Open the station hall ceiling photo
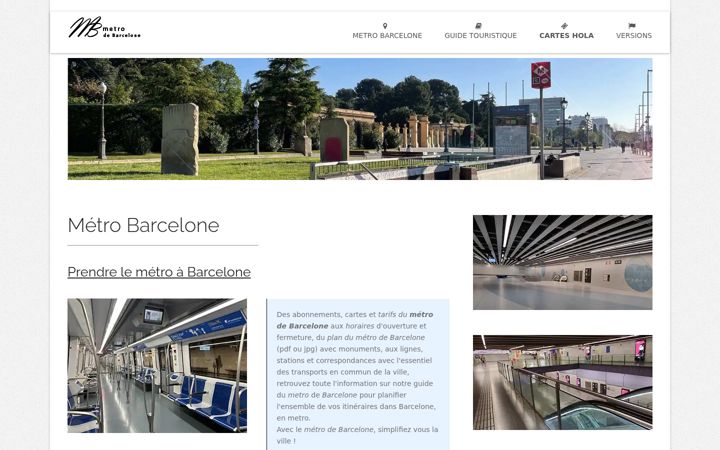The width and height of the screenshot is (720, 450). [562, 262]
